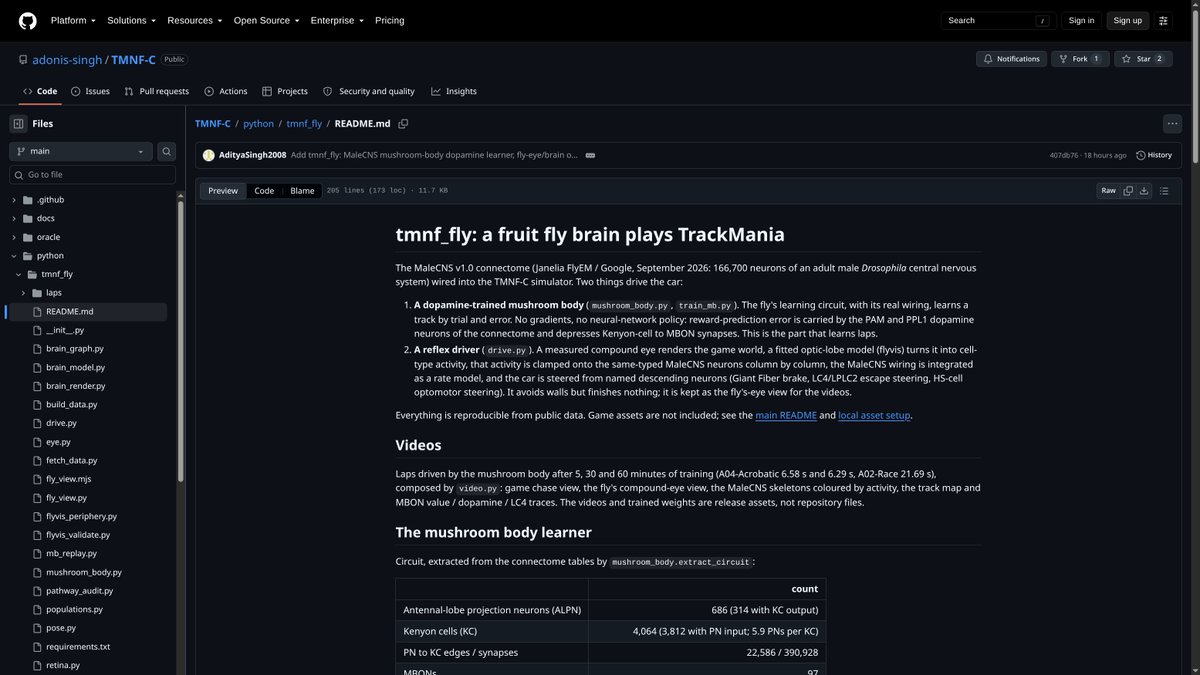Screen dimensions: 1200x675
Task: Collapse the python folder chevron
Action: coord(14,255)
